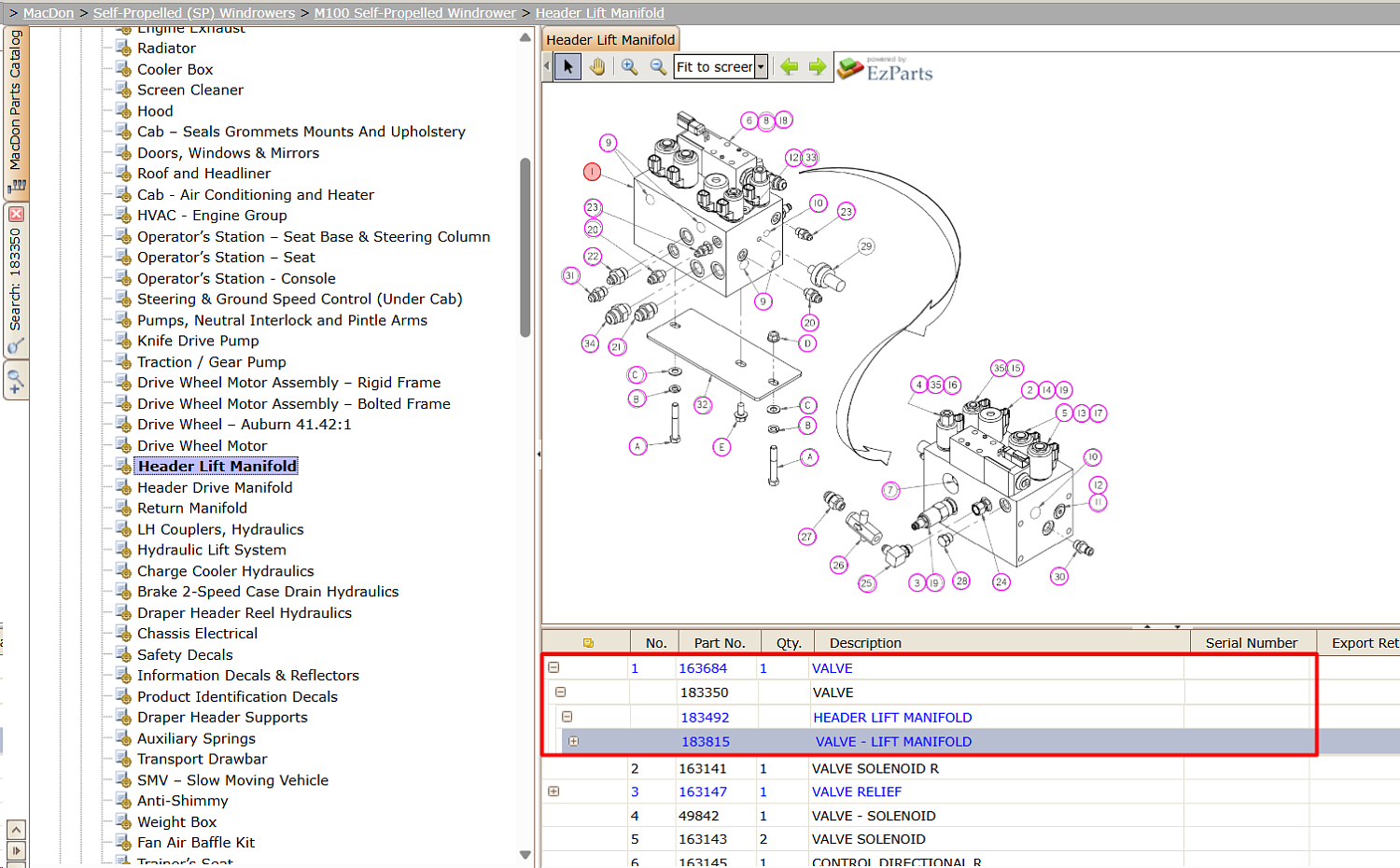Click the Header Lift Manifold tree icon
This screenshot has width=1400, height=868.
[123, 467]
